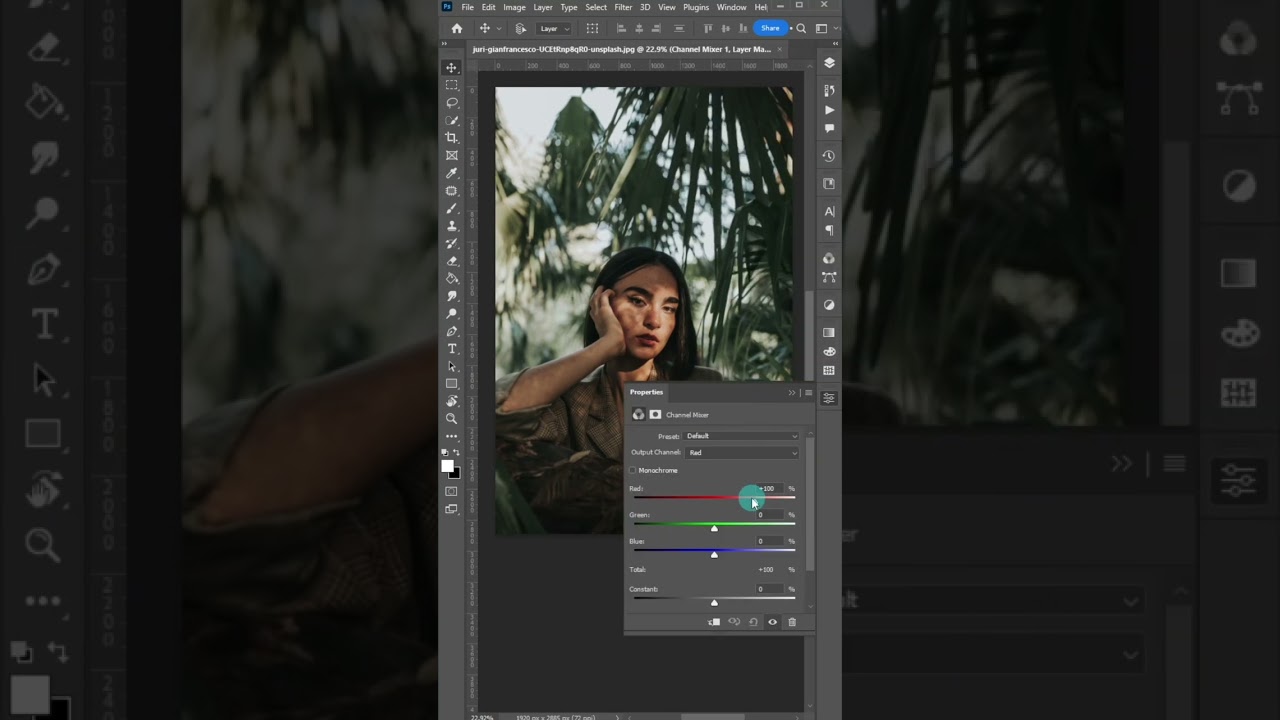
Task: Select the Crop tool
Action: tap(451, 138)
